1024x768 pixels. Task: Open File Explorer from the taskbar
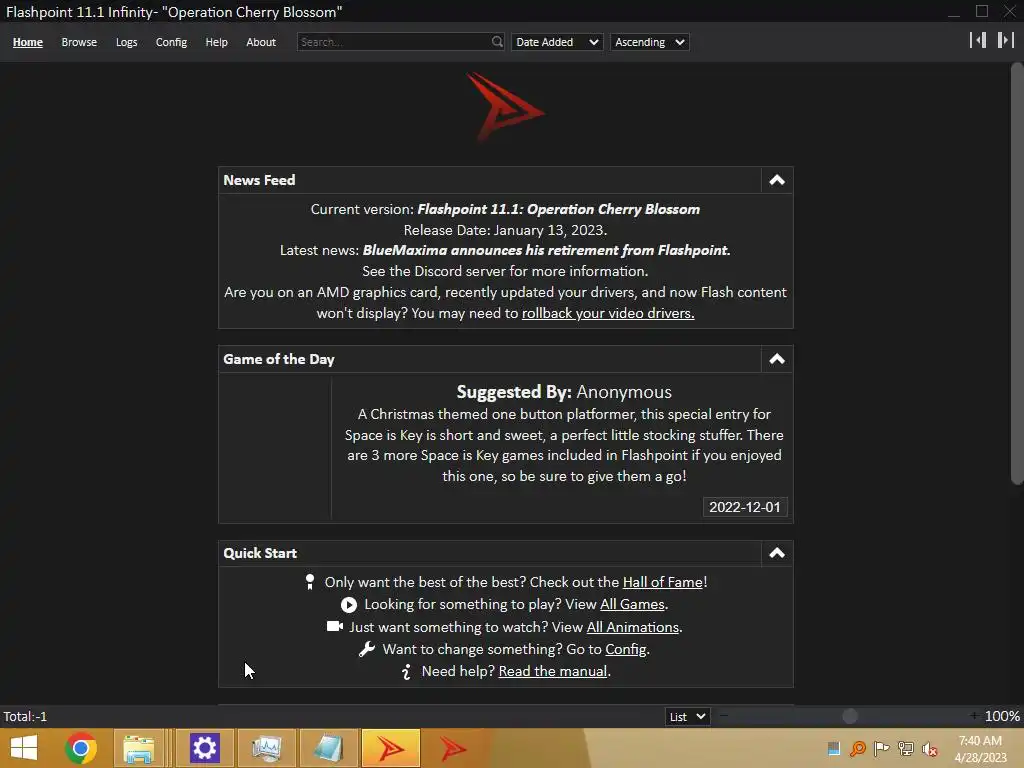click(x=138, y=748)
